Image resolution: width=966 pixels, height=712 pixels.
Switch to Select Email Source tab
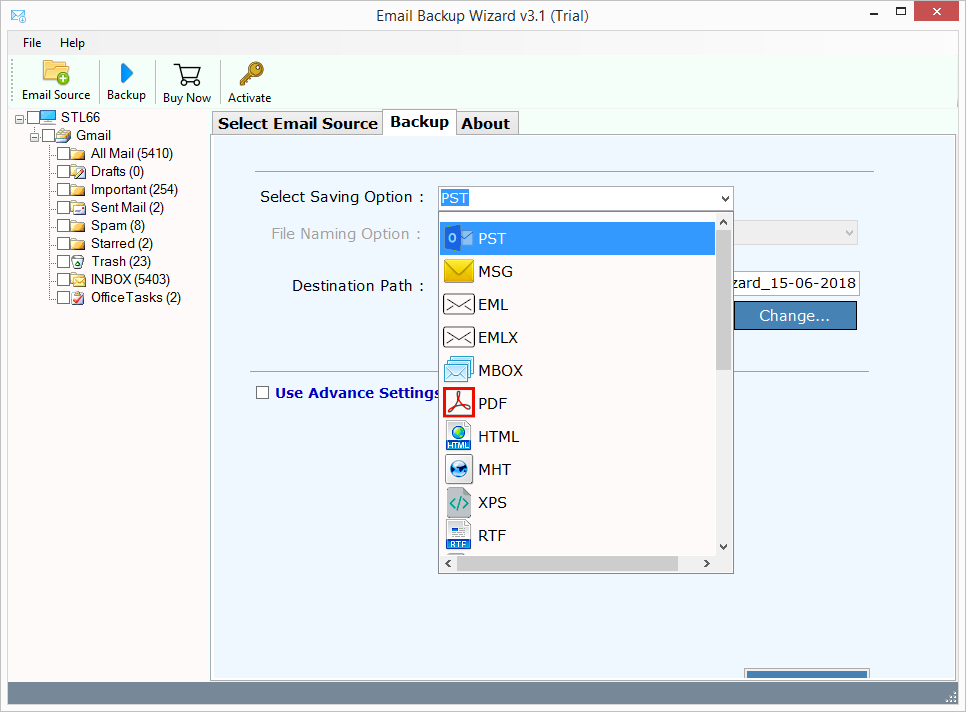pyautogui.click(x=298, y=123)
